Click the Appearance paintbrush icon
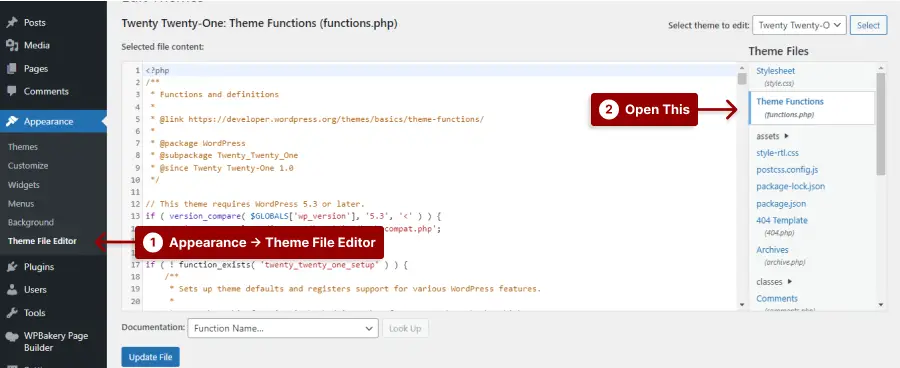Screen dimensions: 900x368 (x=11, y=122)
